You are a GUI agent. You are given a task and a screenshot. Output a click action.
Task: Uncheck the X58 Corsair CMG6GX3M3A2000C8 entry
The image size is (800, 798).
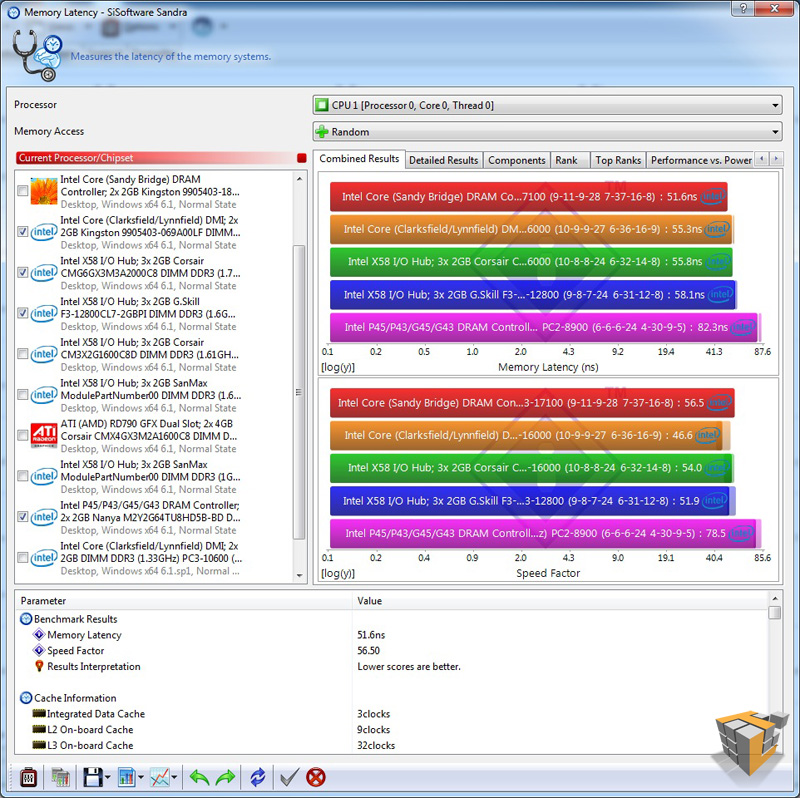pos(22,272)
